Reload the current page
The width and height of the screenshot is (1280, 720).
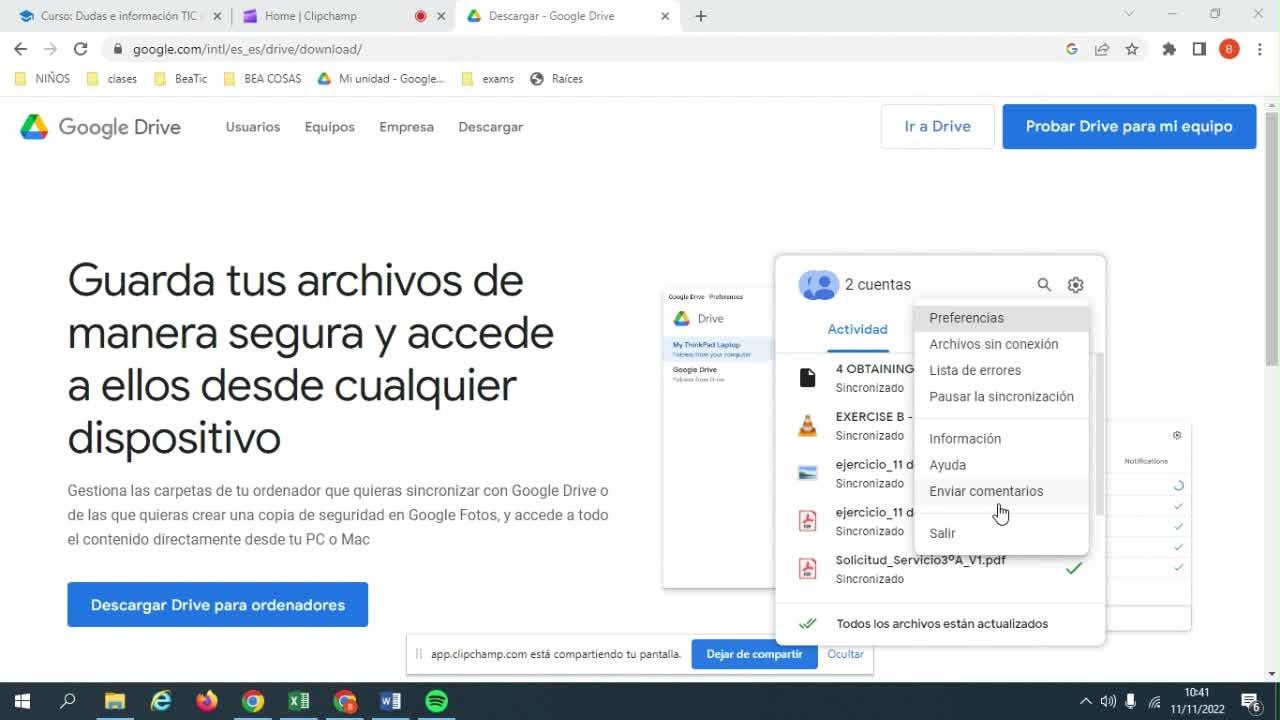click(x=81, y=49)
